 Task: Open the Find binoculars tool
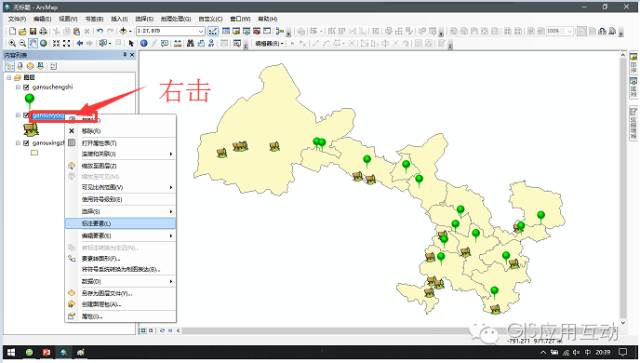point(190,43)
